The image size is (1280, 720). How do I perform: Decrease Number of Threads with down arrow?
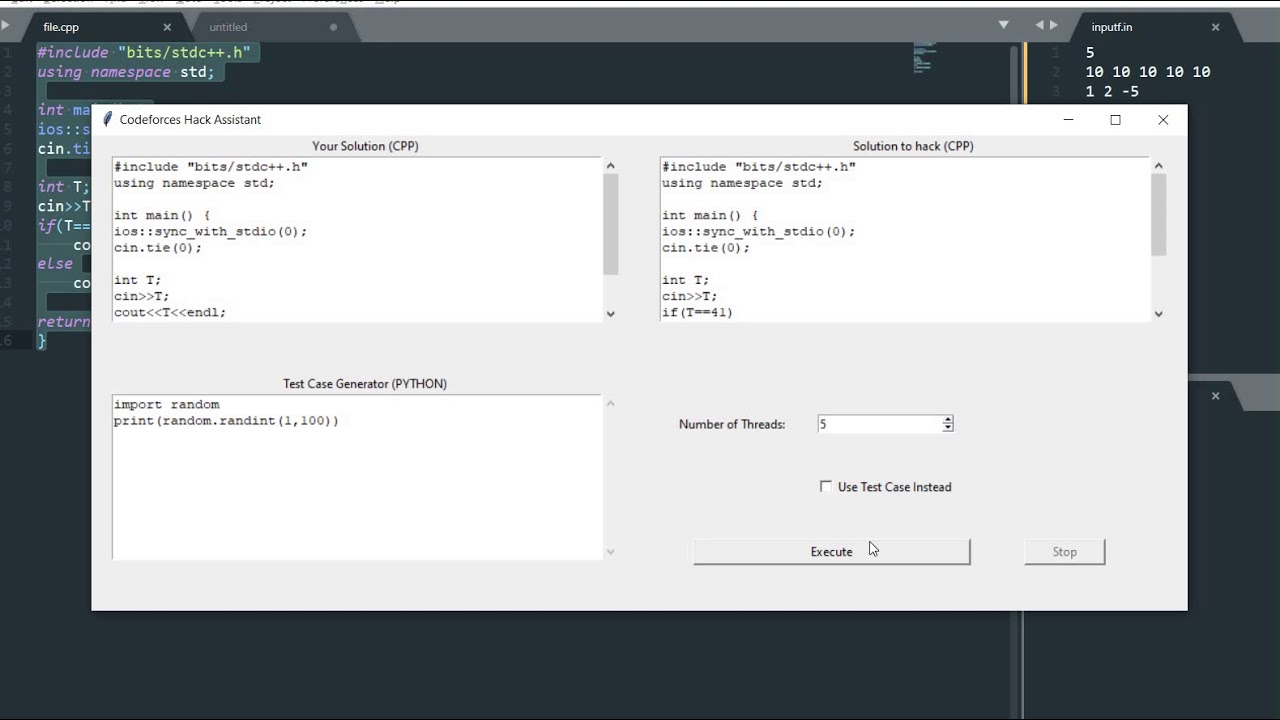click(x=948, y=428)
